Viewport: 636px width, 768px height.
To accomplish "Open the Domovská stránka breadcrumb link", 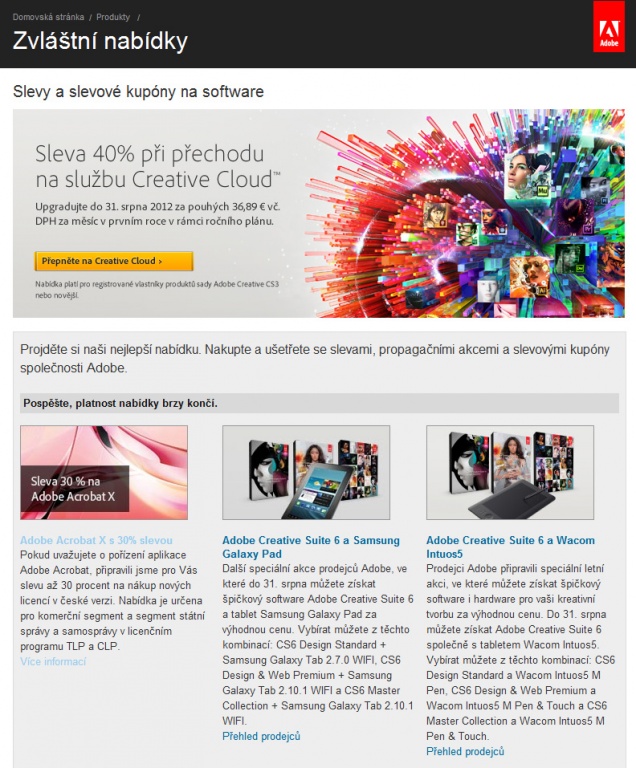I will [48, 17].
